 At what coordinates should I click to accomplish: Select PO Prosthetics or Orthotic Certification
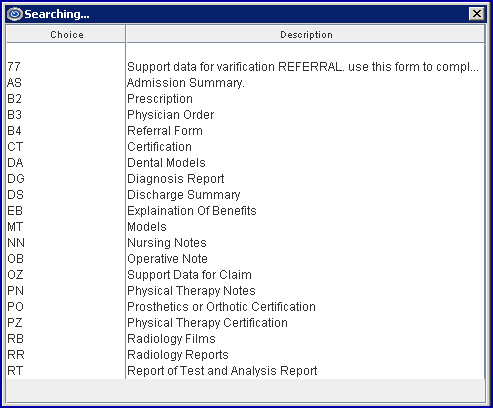click(x=246, y=307)
